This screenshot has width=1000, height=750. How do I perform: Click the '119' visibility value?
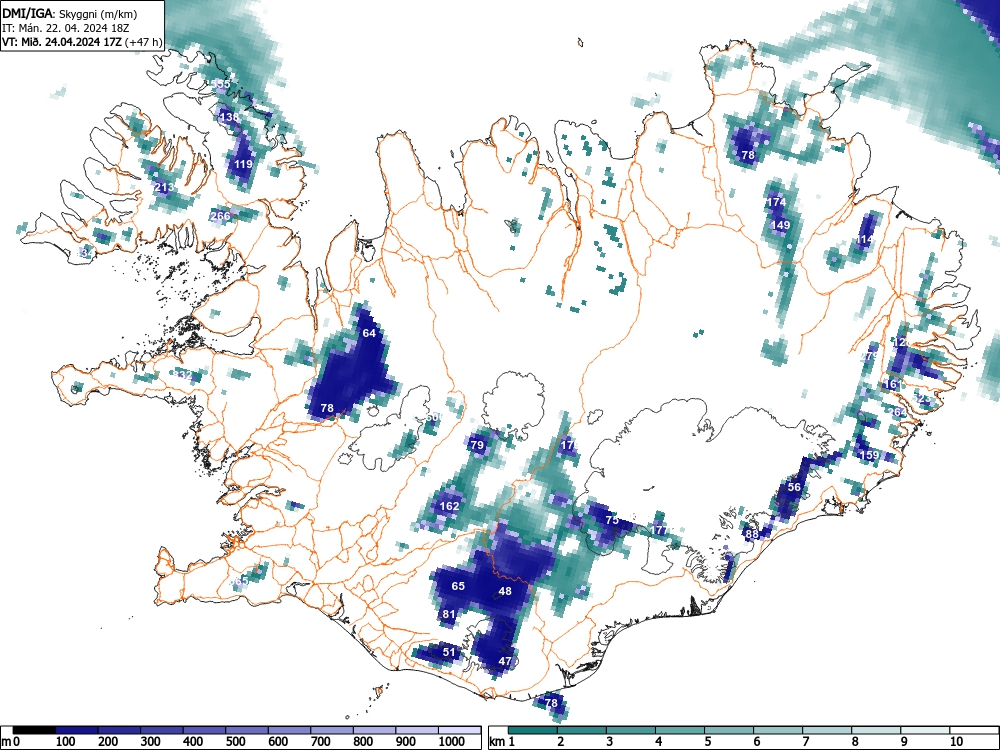(x=243, y=164)
